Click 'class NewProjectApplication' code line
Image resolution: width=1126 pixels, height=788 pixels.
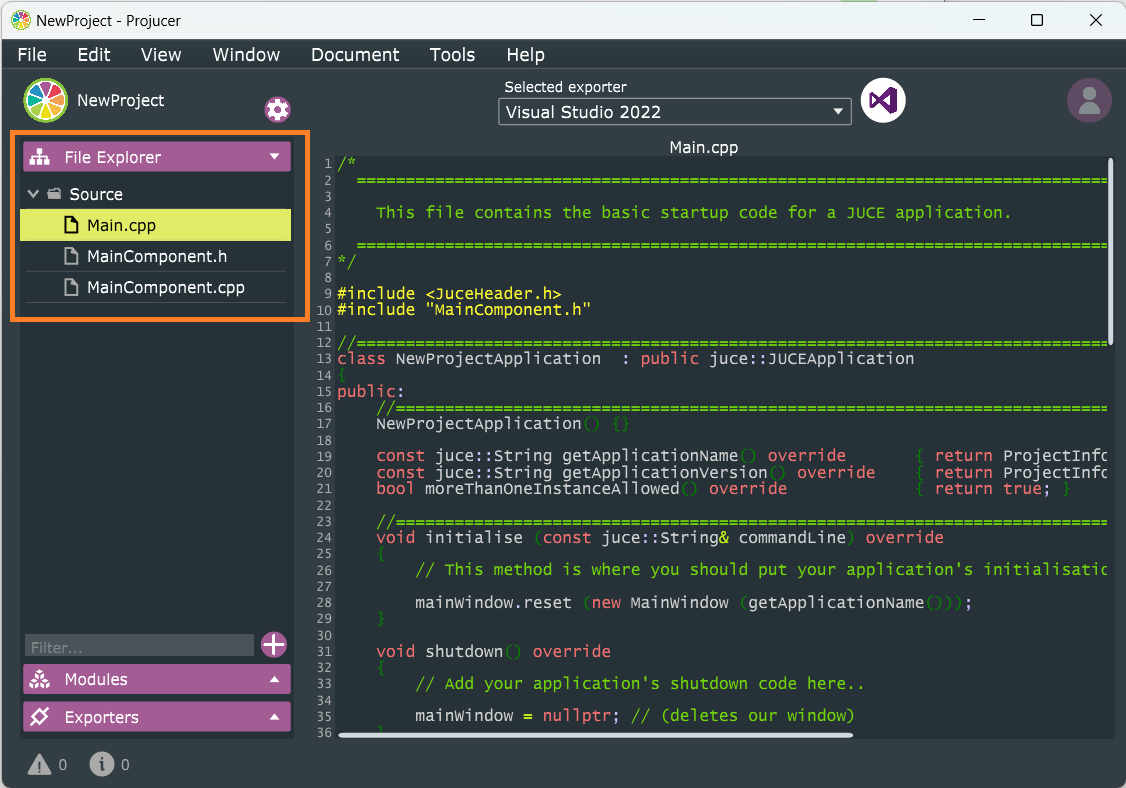point(625,358)
